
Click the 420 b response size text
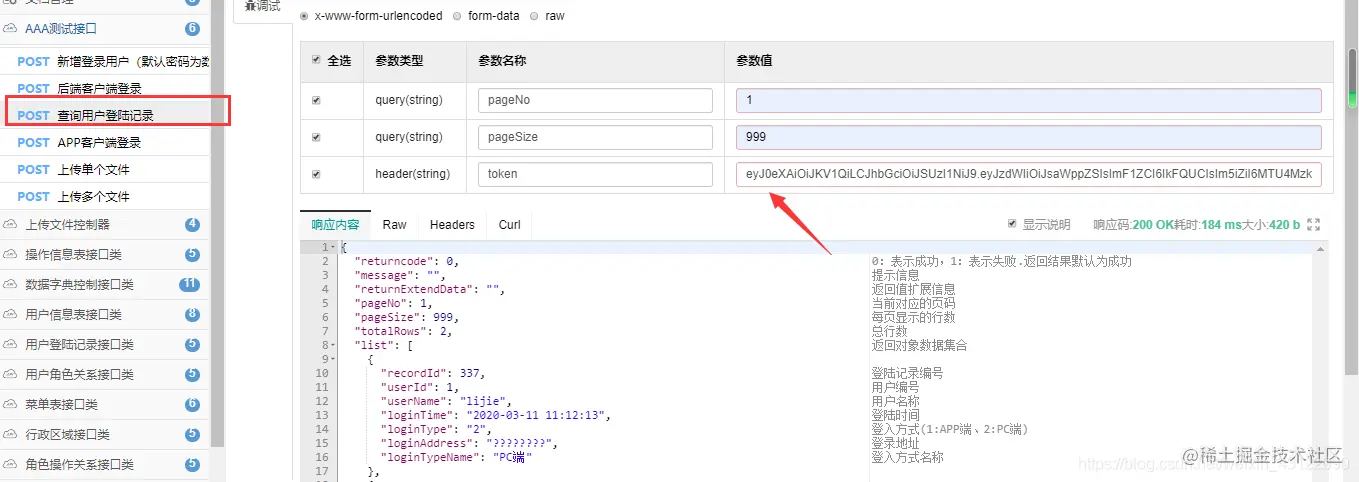[1284, 225]
